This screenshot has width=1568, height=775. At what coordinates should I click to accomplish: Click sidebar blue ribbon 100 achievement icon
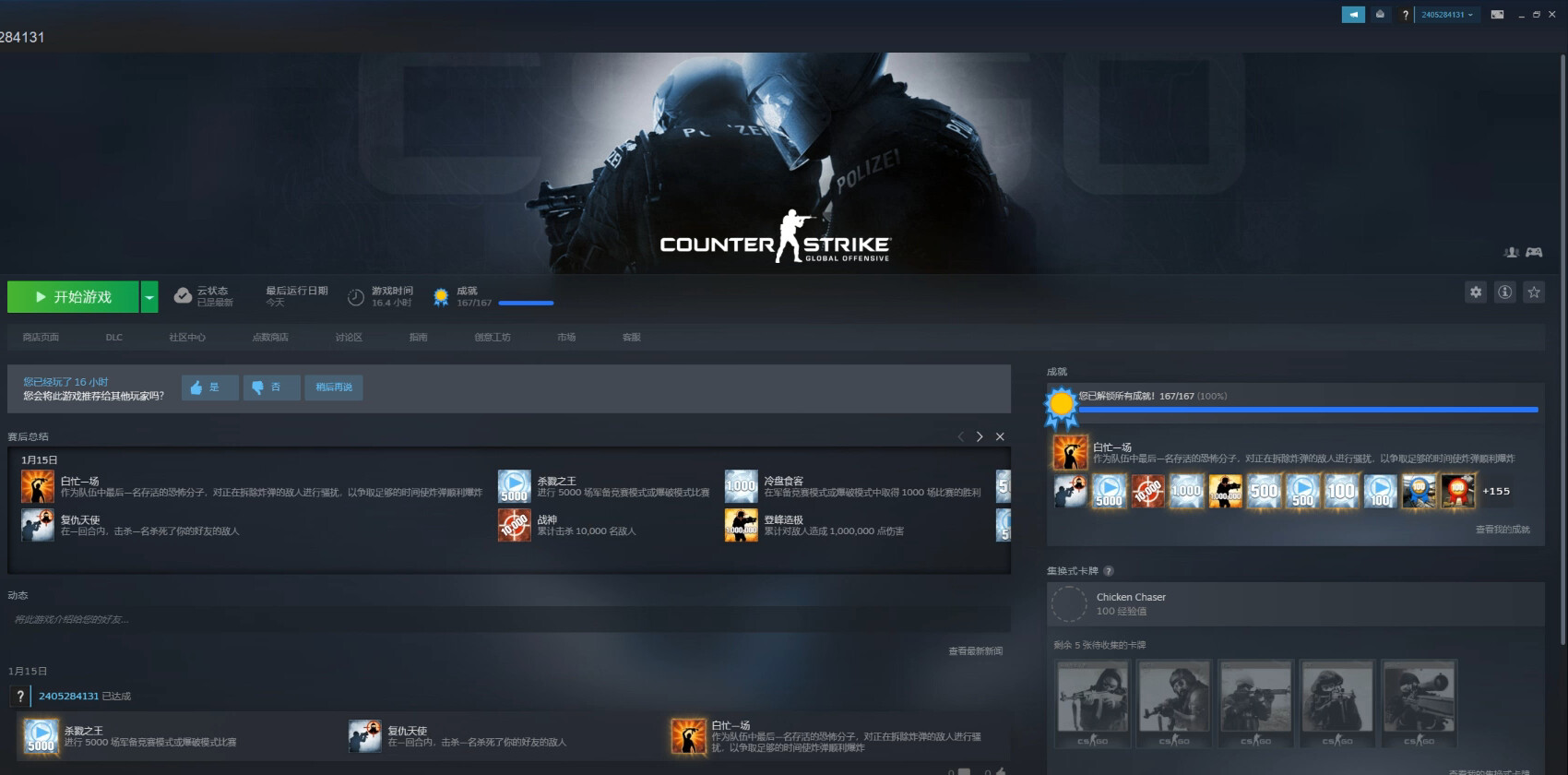click(1419, 491)
